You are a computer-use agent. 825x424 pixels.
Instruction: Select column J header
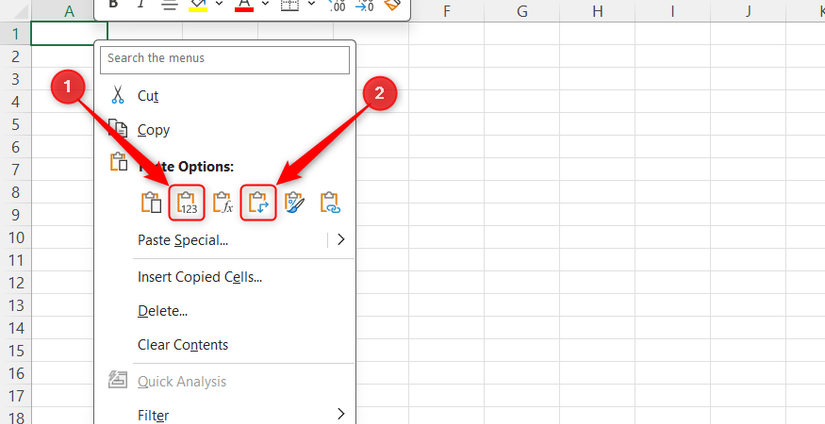[x=748, y=11]
